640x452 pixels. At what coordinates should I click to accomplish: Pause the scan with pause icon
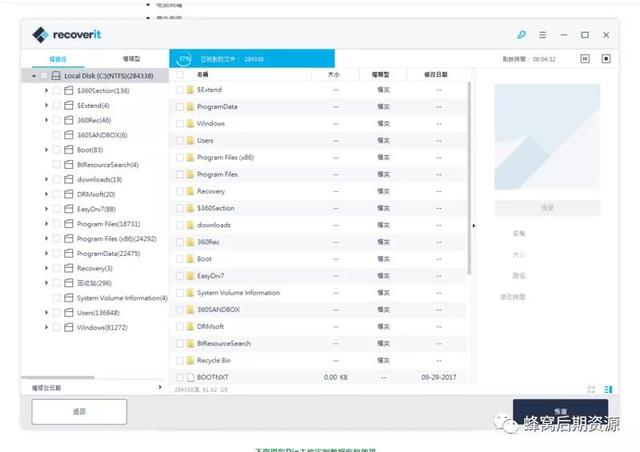[x=585, y=59]
